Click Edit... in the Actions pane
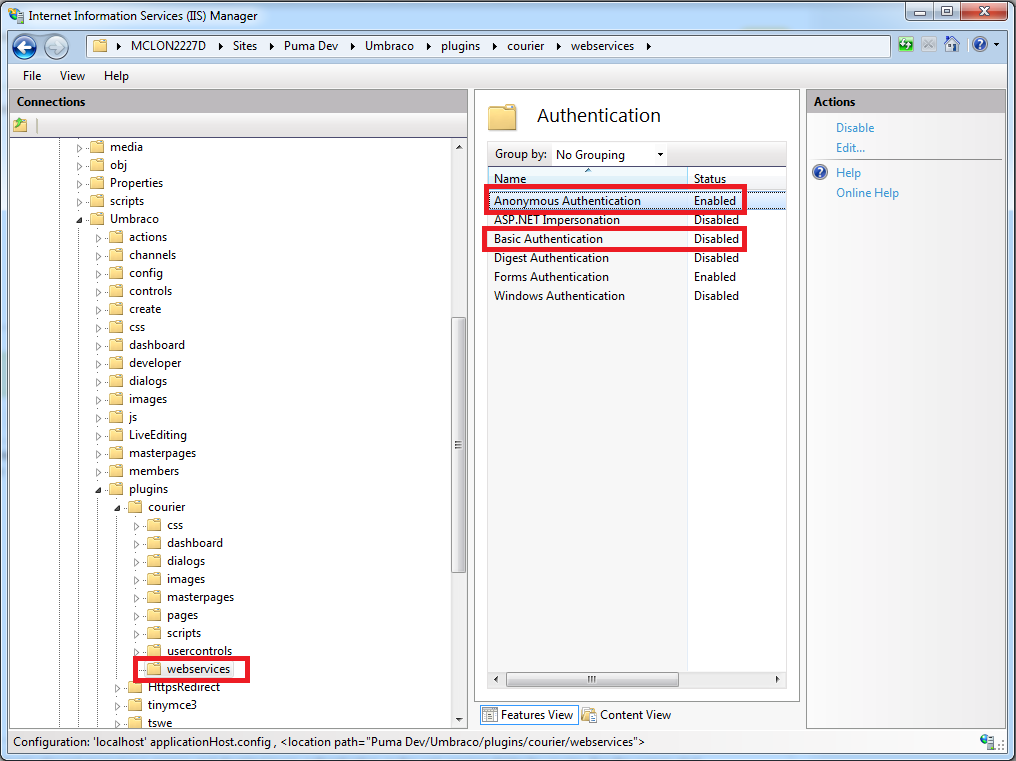The width and height of the screenshot is (1016, 761). tap(850, 148)
